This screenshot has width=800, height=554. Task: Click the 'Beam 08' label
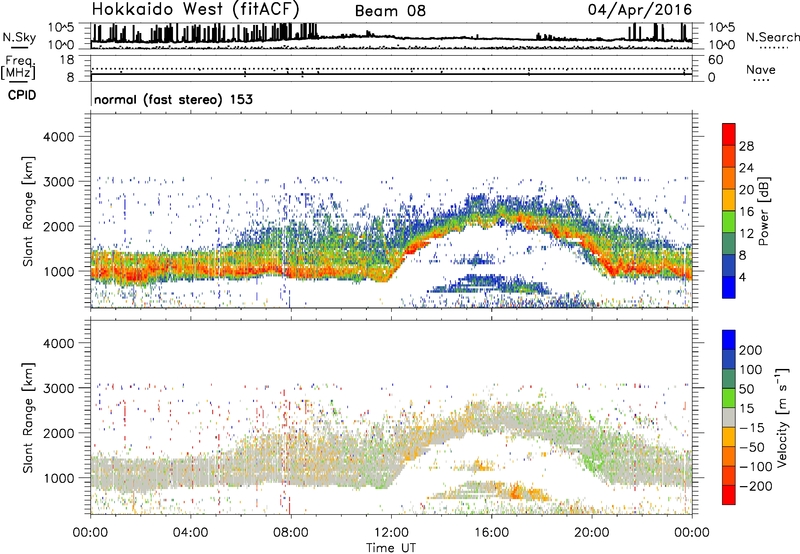(390, 11)
